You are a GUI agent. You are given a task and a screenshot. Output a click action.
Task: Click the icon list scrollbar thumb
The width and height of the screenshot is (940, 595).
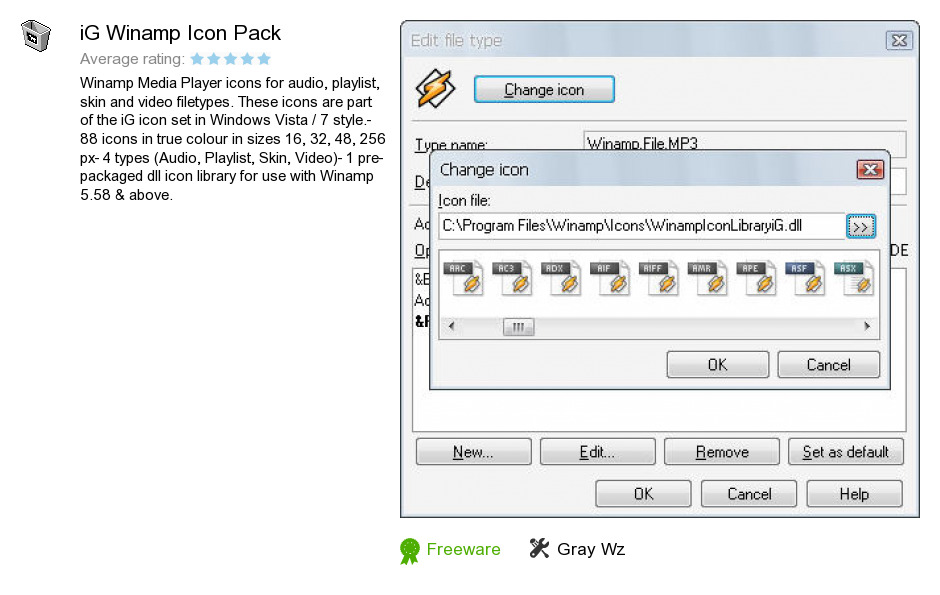(x=519, y=327)
